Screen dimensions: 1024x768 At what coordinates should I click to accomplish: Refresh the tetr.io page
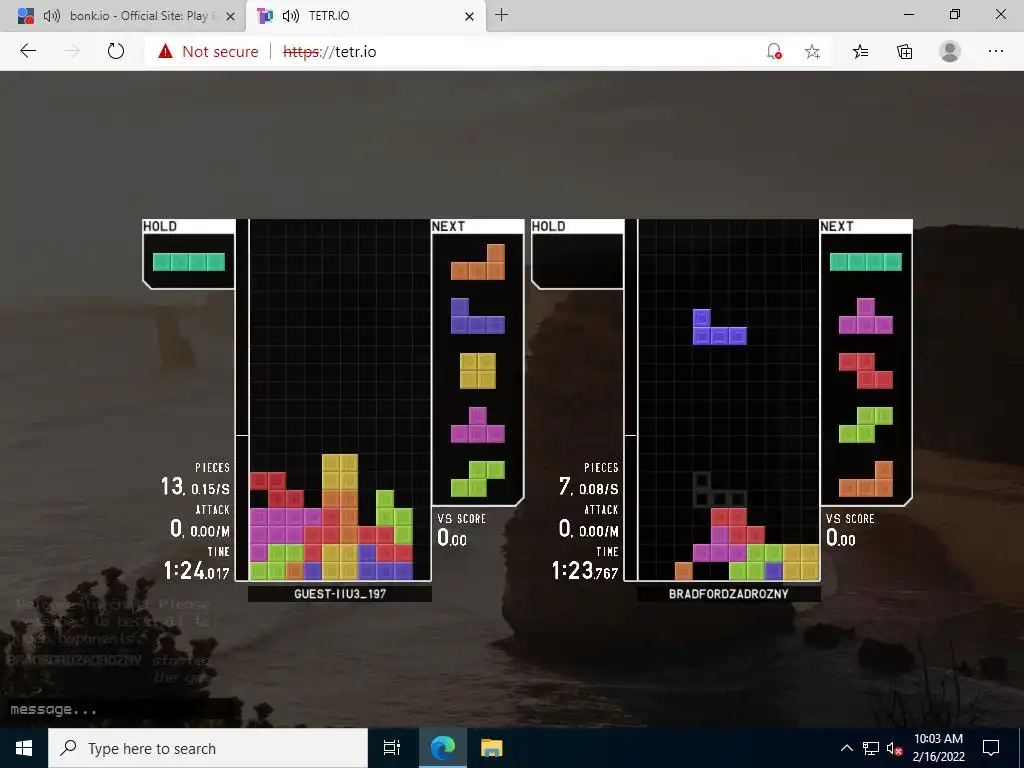(116, 51)
